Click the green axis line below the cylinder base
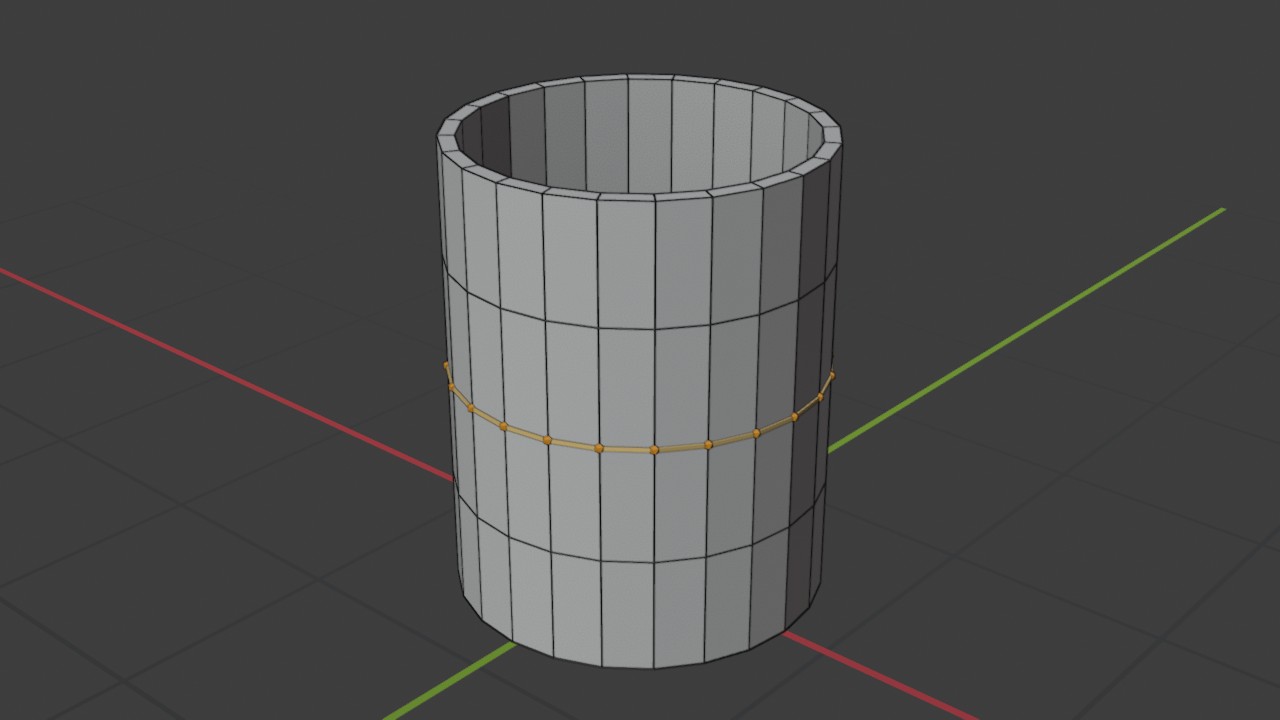The image size is (1280, 720). (450, 682)
